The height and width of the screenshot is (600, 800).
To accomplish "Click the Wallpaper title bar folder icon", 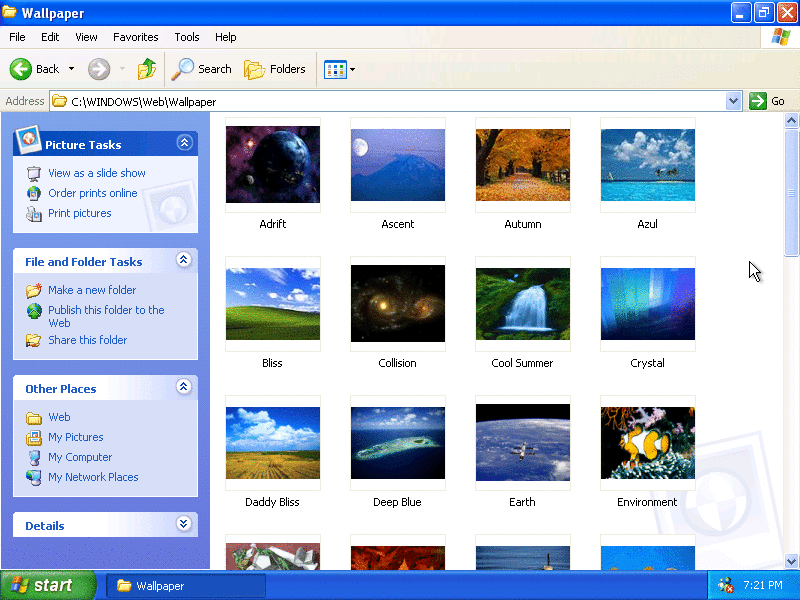I will 9,12.
